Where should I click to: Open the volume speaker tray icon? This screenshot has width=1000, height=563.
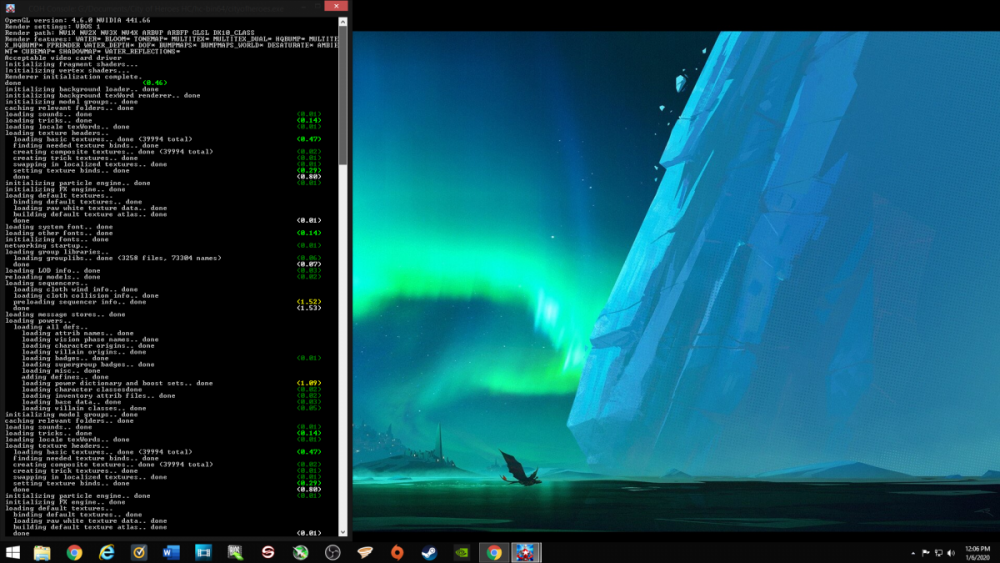pos(951,553)
